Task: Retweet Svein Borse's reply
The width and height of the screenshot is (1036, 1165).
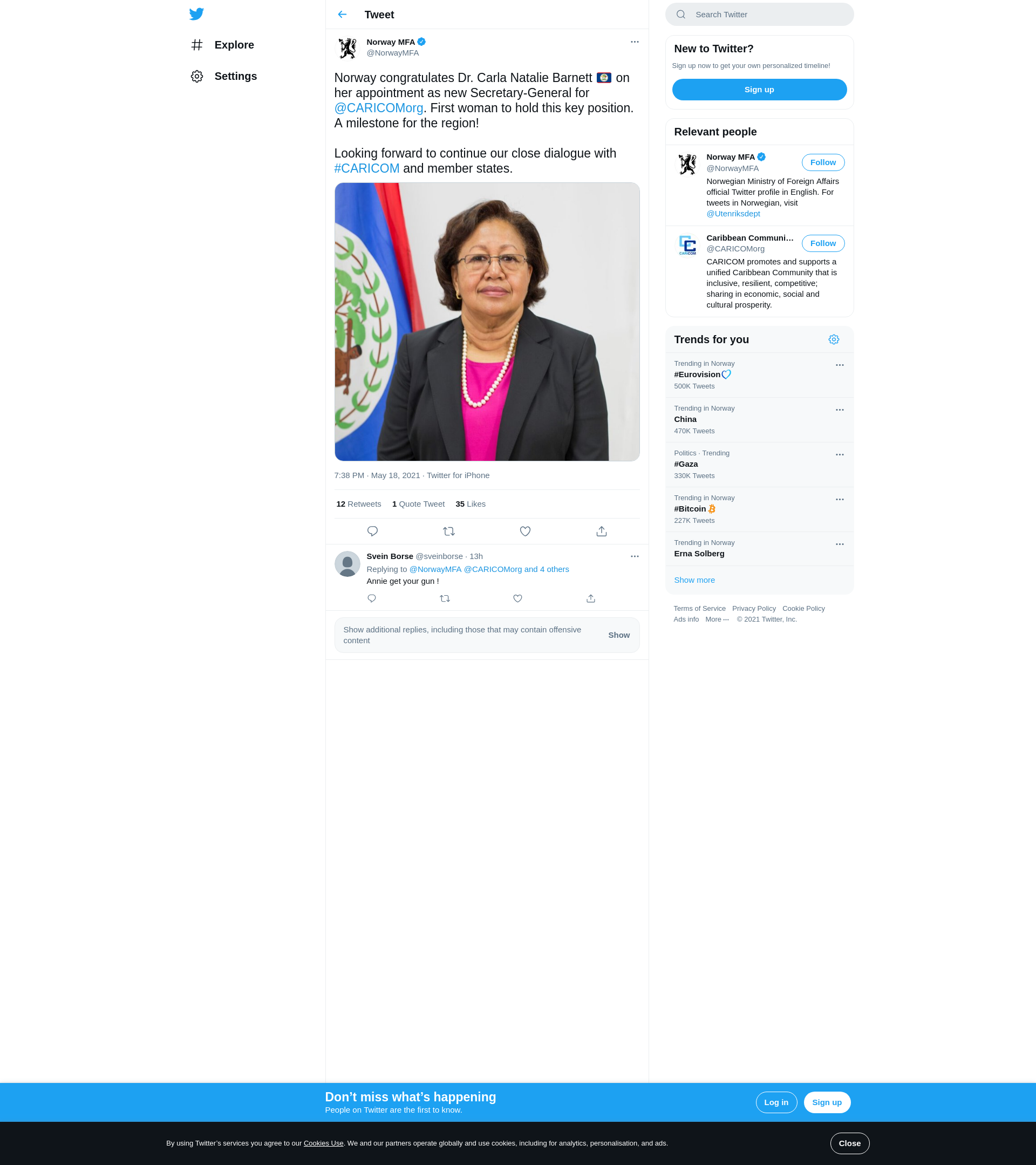Action: click(445, 598)
